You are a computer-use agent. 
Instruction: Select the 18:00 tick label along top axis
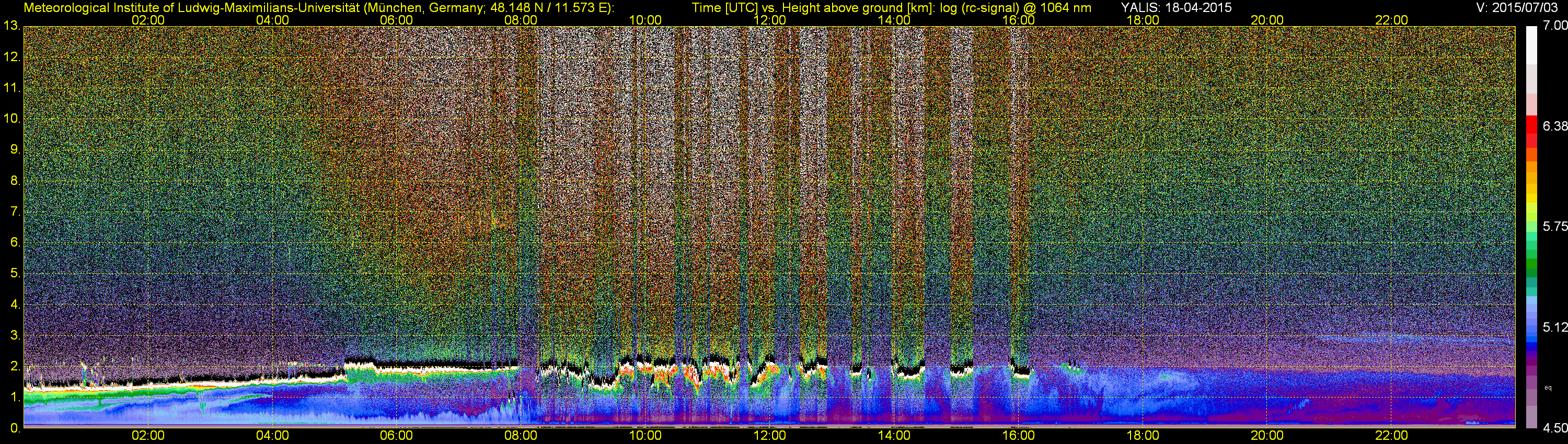[1143, 20]
